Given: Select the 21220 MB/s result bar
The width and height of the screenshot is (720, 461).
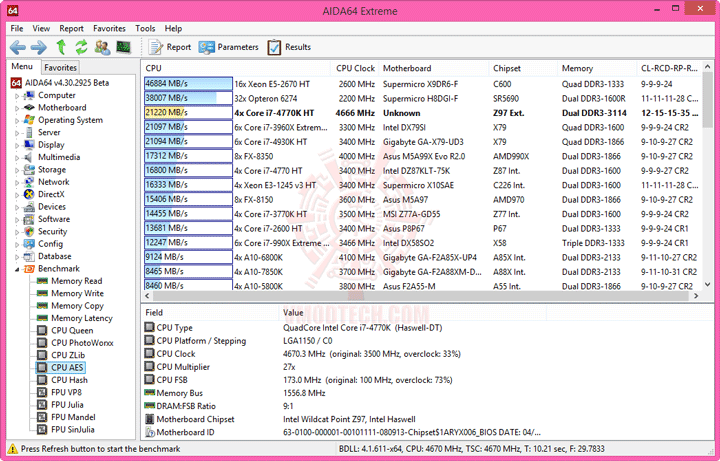Looking at the screenshot, I should tap(188, 112).
